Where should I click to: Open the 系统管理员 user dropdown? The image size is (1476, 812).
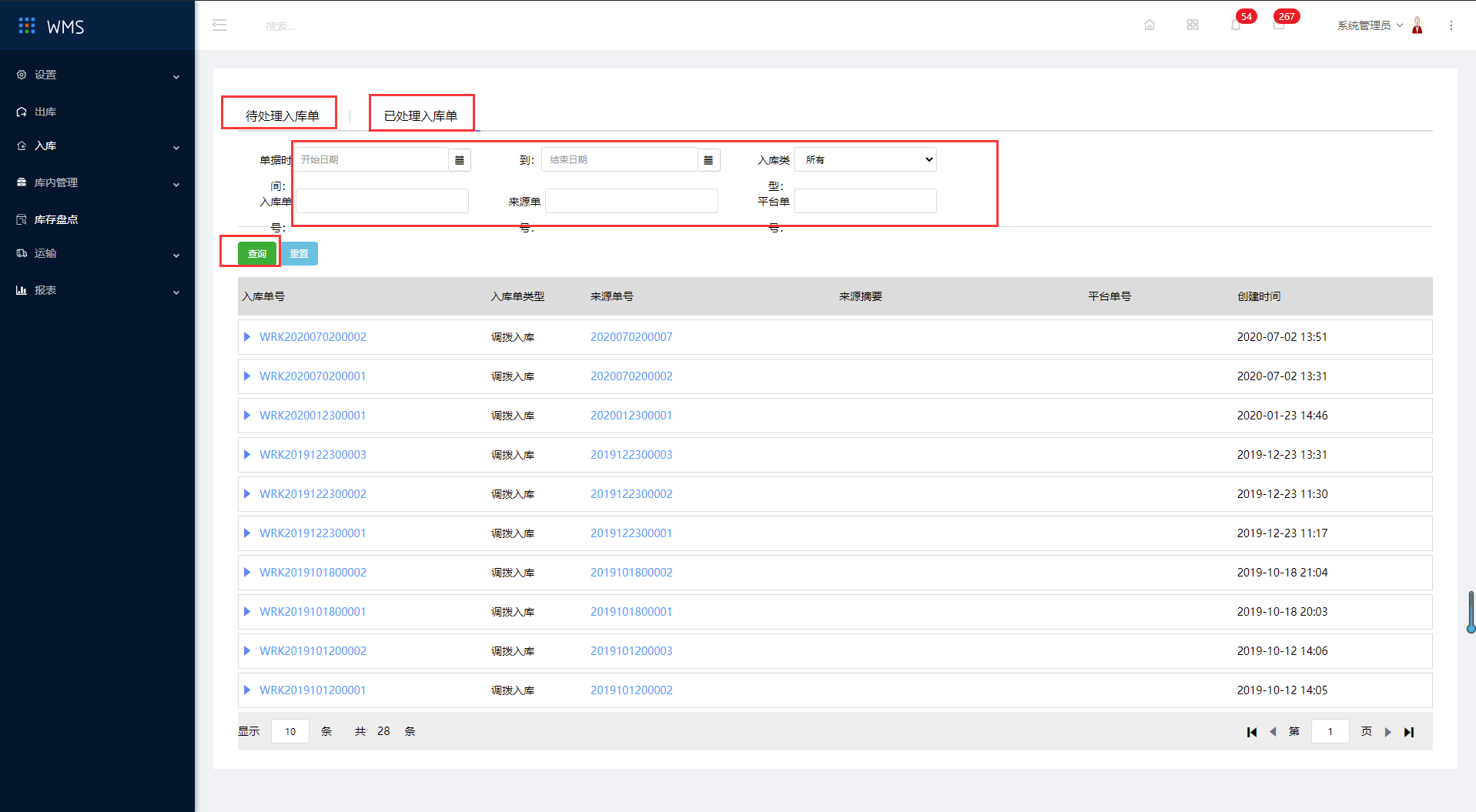(x=1370, y=25)
